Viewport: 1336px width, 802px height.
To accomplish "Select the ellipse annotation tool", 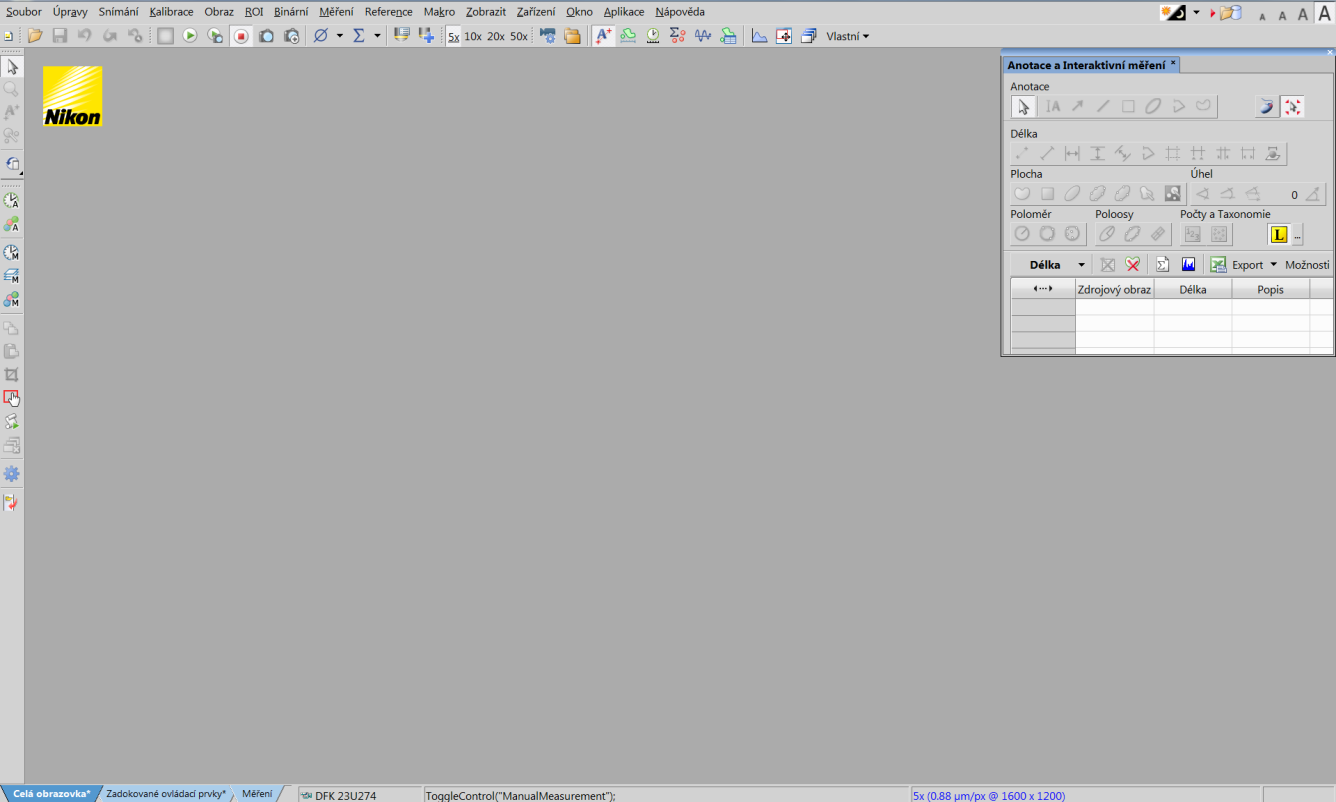I will (x=1153, y=106).
